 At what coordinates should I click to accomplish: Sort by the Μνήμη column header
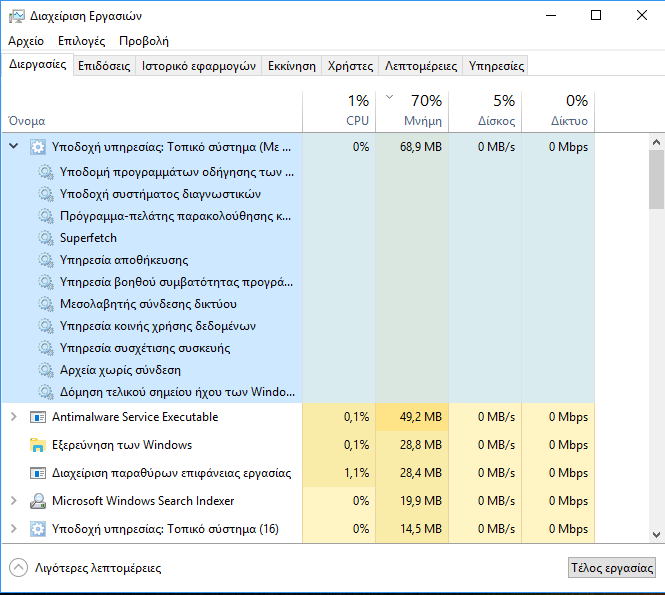[412, 112]
